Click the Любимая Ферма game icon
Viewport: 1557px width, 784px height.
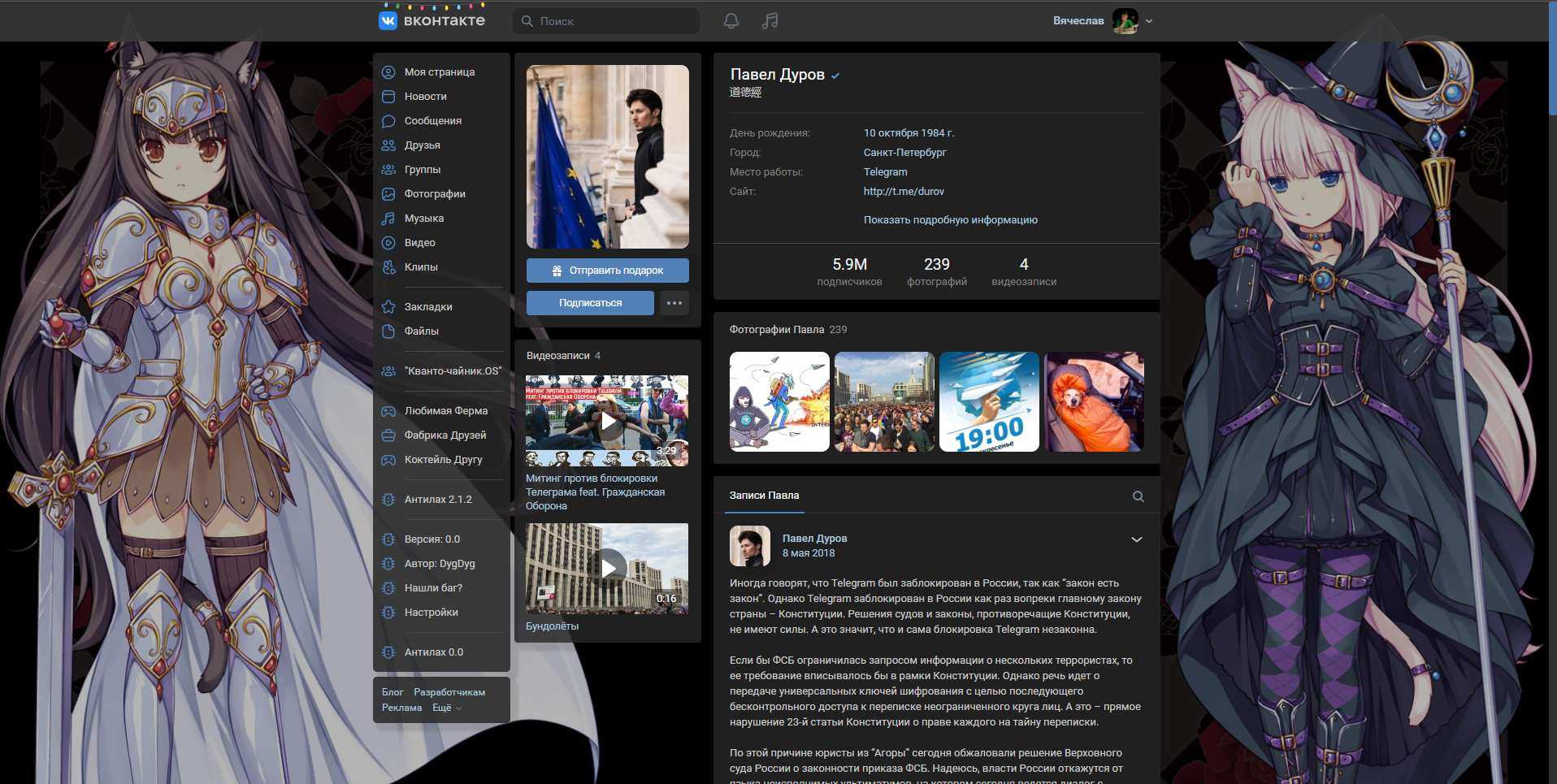click(x=388, y=411)
